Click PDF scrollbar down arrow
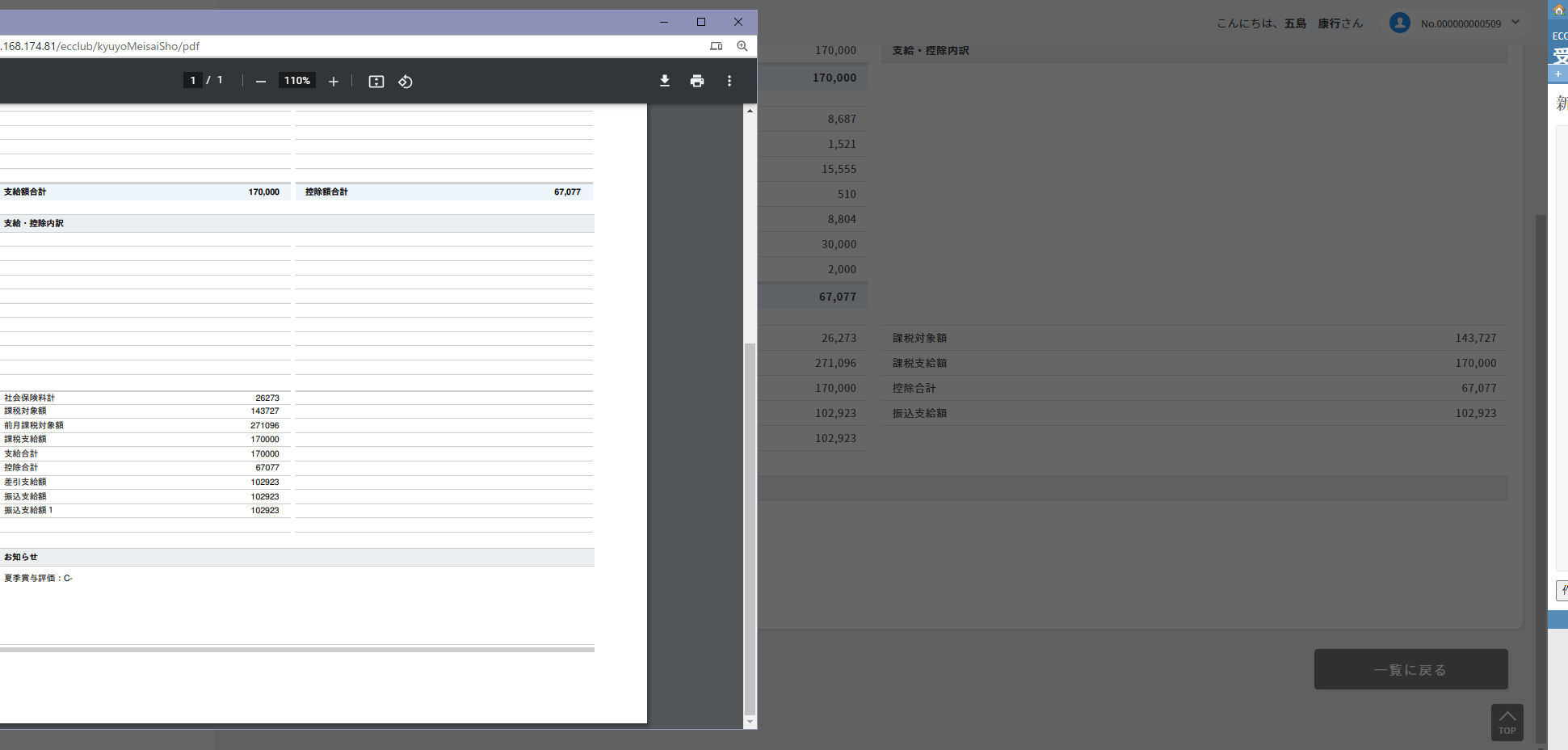 click(750, 722)
